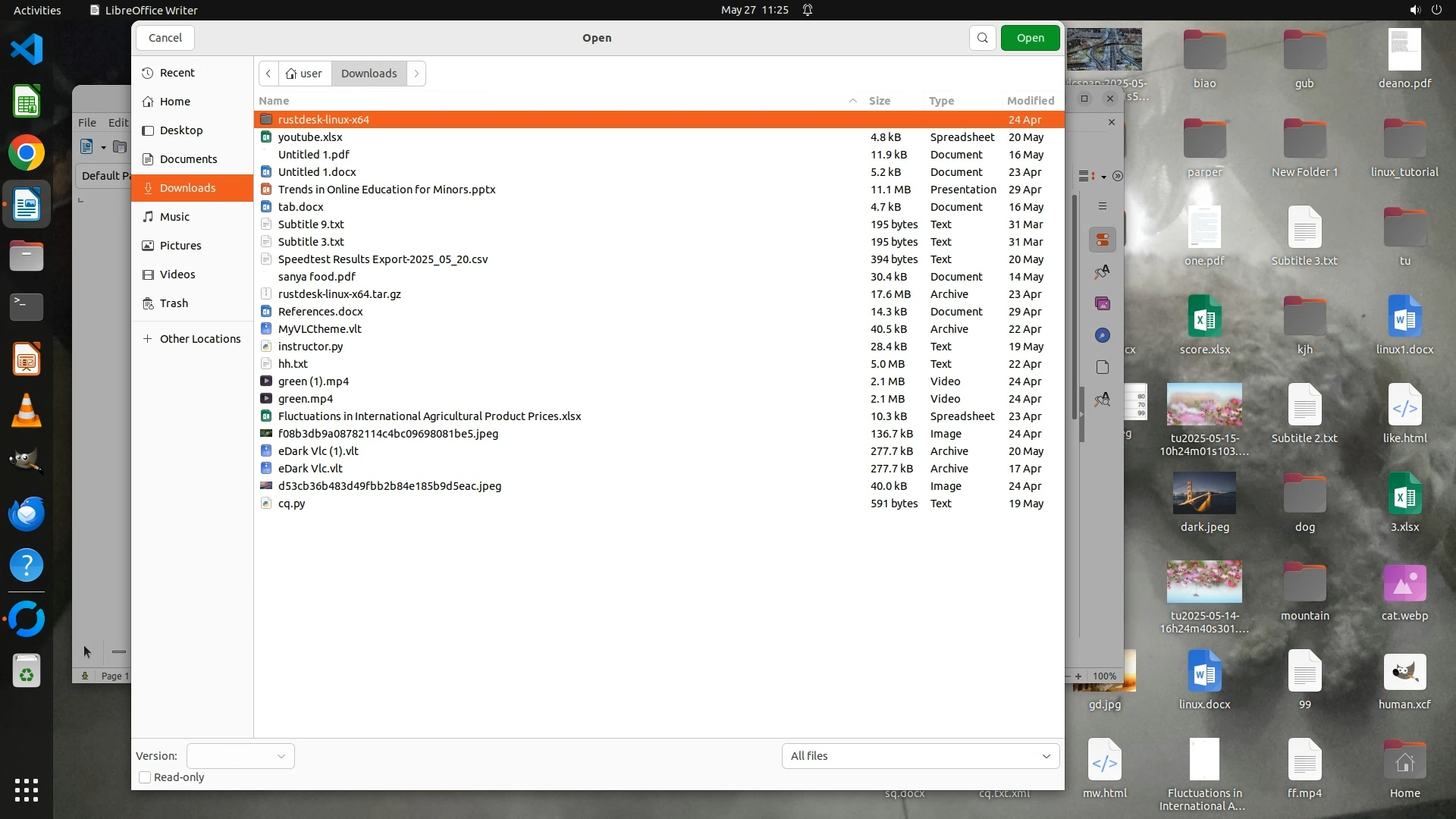The image size is (1456, 819).
Task: Sort files by the Name column header
Action: tap(274, 101)
